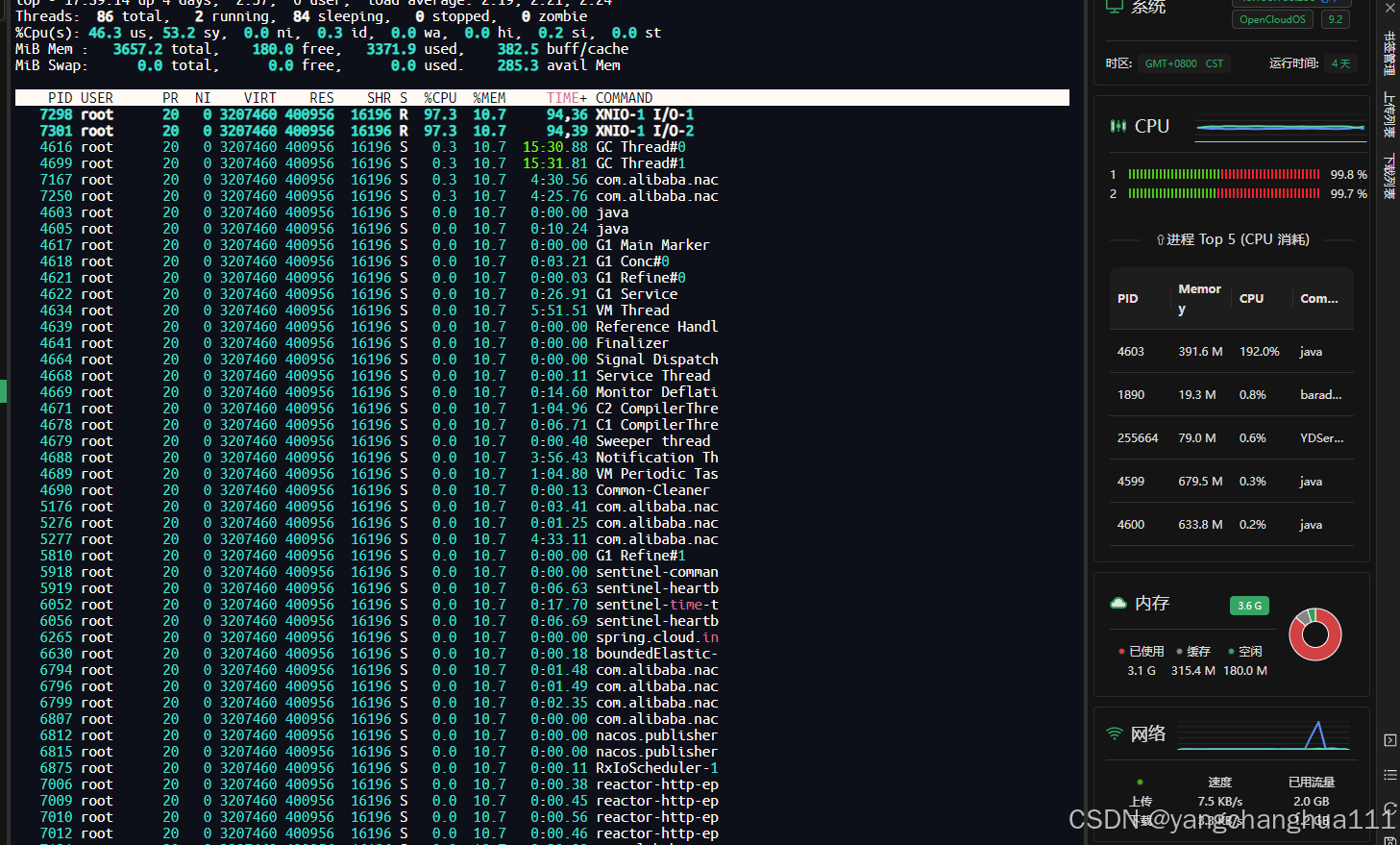Toggle the 已使用 legend in memory chart
This screenshot has height=845, width=1400.
(x=1143, y=651)
